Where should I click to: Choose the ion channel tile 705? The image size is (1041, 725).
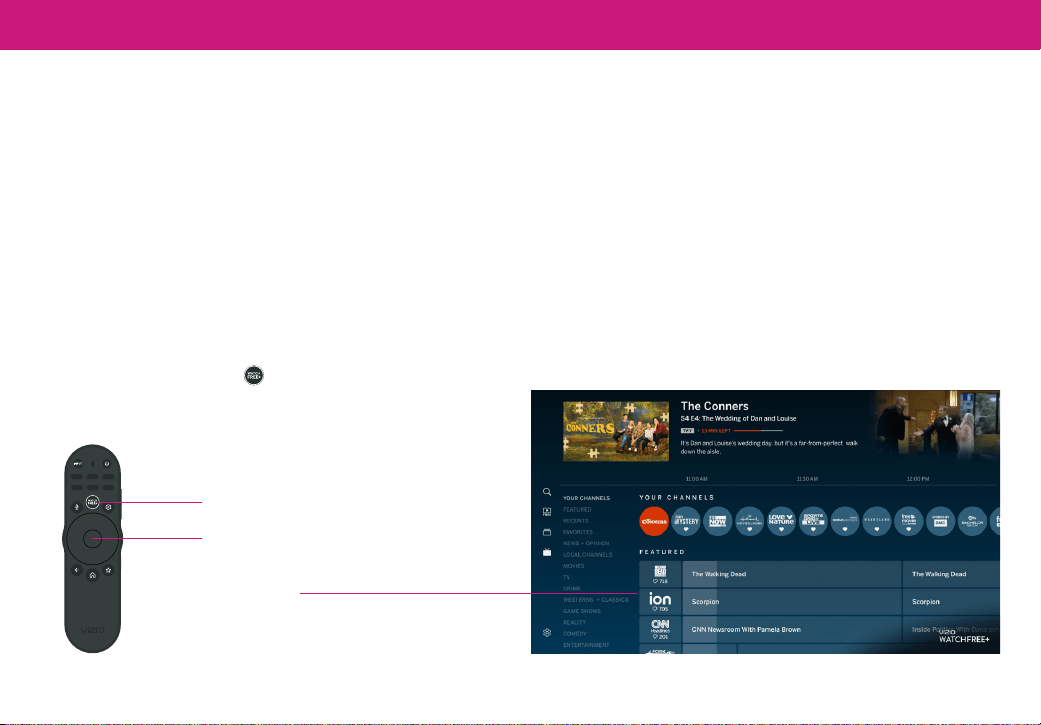[x=660, y=602]
